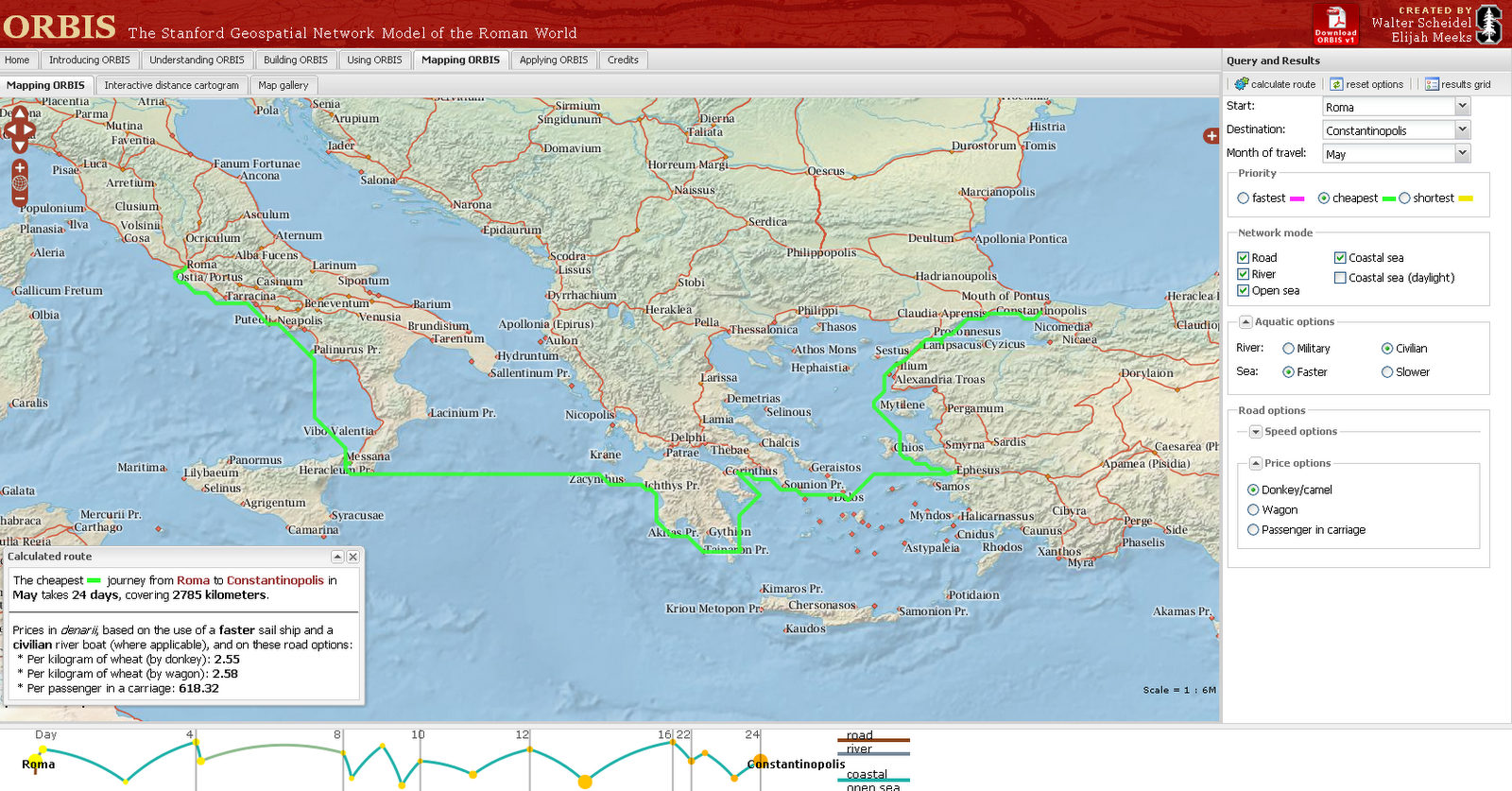Choose Wagon in Price options
Image resolution: width=1512 pixels, height=791 pixels.
[x=1253, y=509]
